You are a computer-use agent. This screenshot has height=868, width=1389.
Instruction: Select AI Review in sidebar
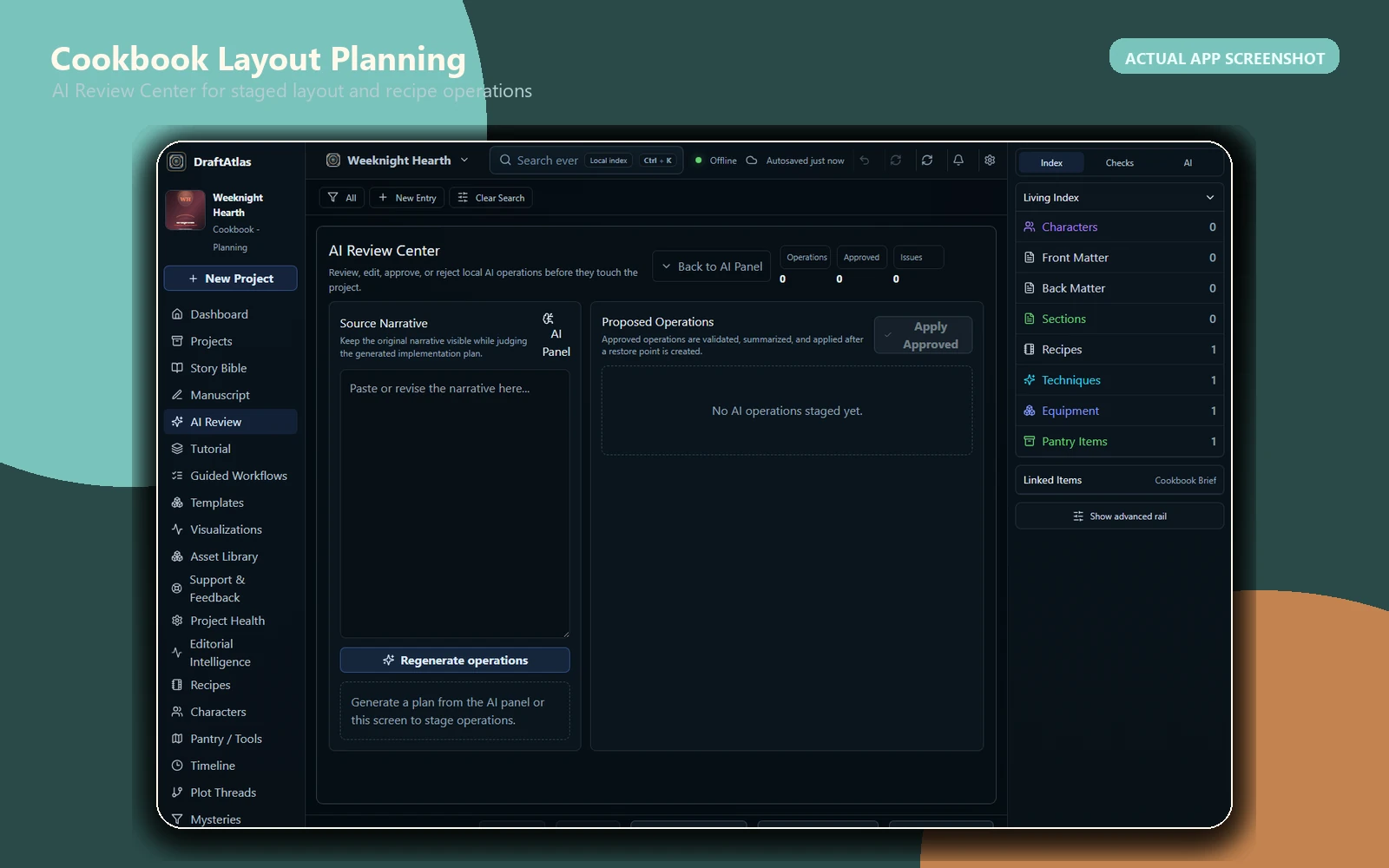coord(230,422)
